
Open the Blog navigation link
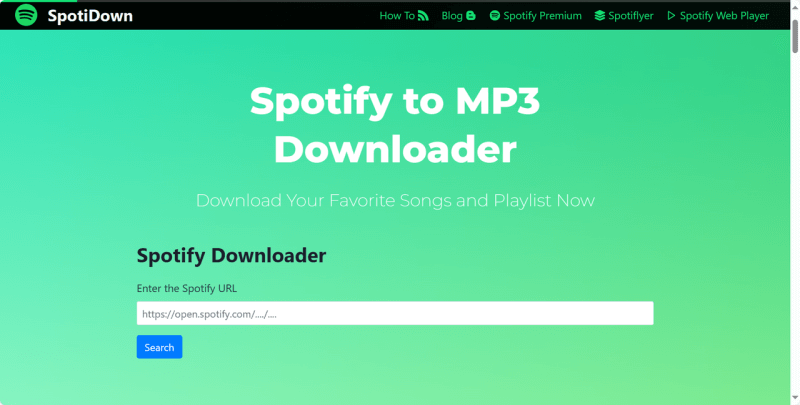tap(458, 16)
